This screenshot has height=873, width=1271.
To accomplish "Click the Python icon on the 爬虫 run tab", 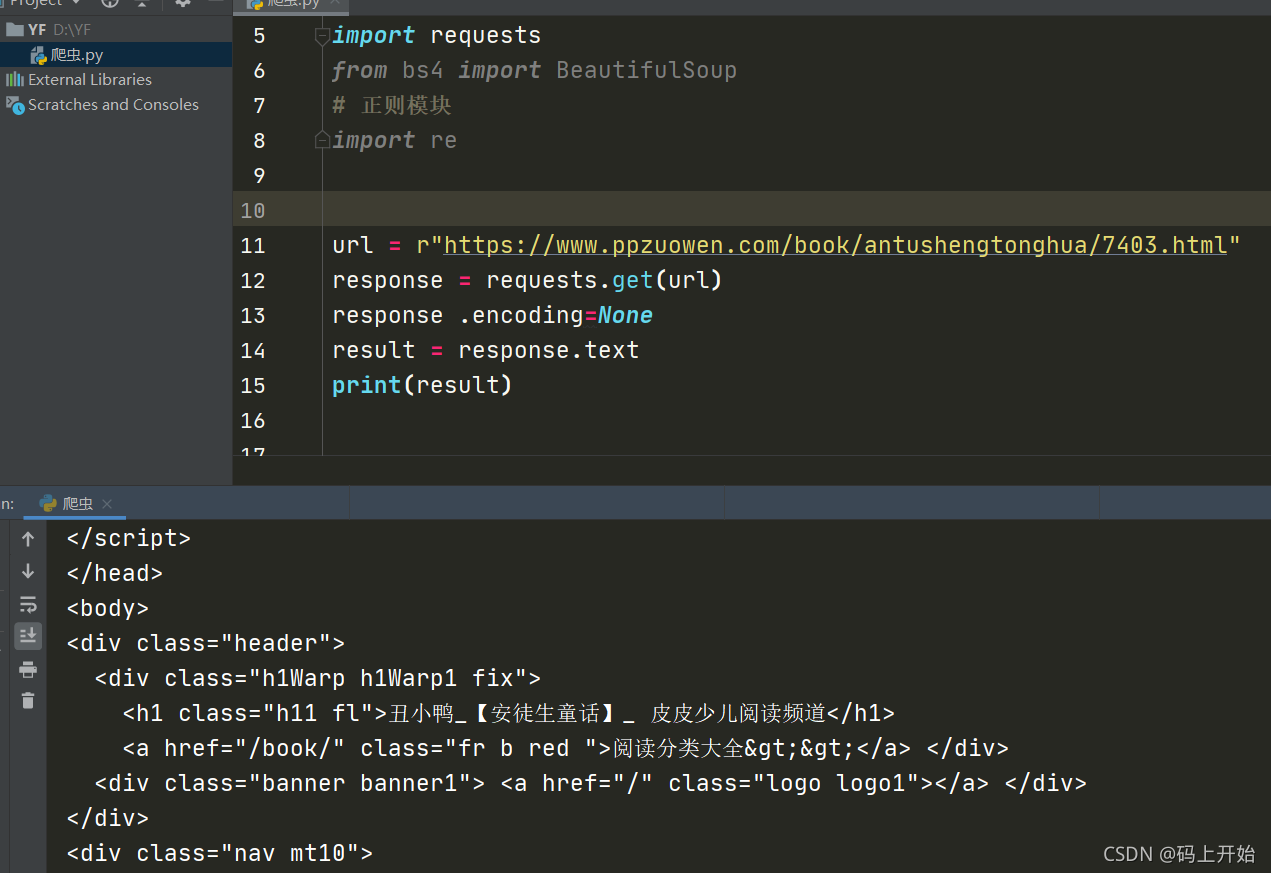I will pyautogui.click(x=48, y=504).
